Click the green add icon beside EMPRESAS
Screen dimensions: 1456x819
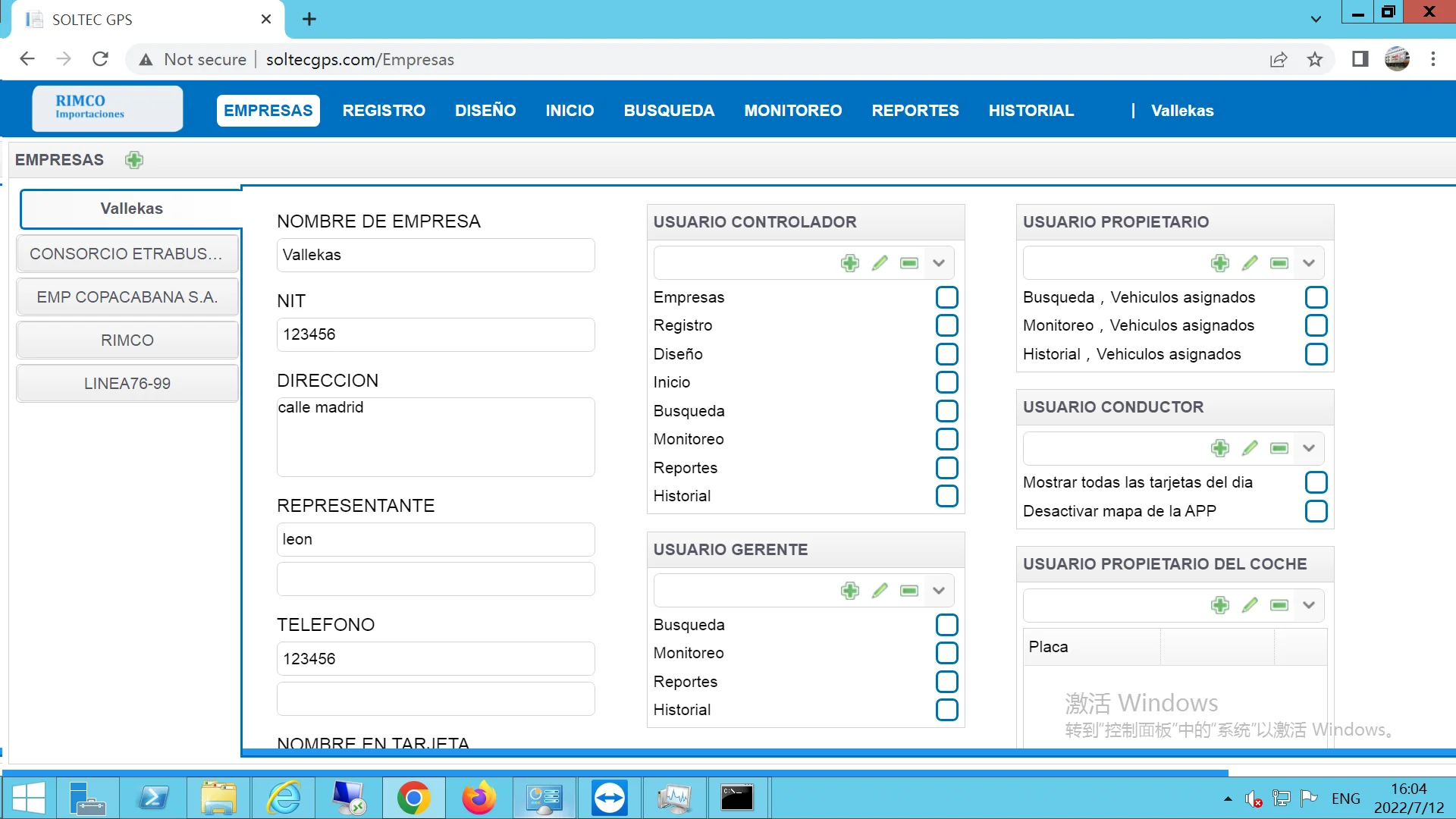tap(134, 160)
